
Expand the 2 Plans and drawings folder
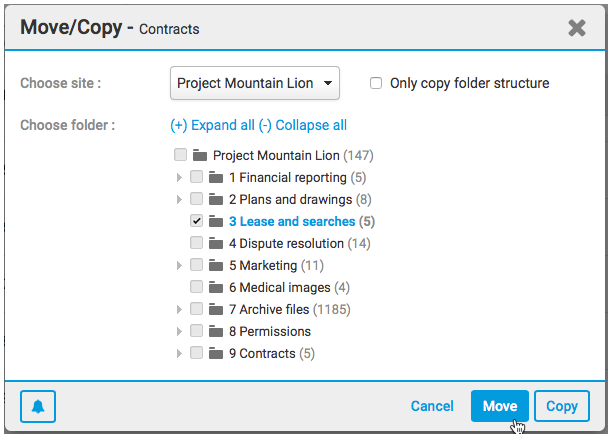pos(180,200)
